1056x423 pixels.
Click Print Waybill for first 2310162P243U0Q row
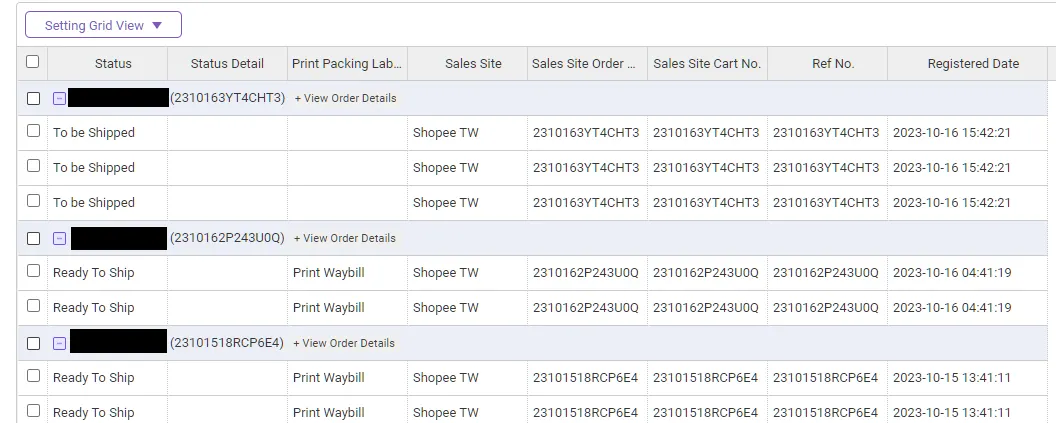328,273
